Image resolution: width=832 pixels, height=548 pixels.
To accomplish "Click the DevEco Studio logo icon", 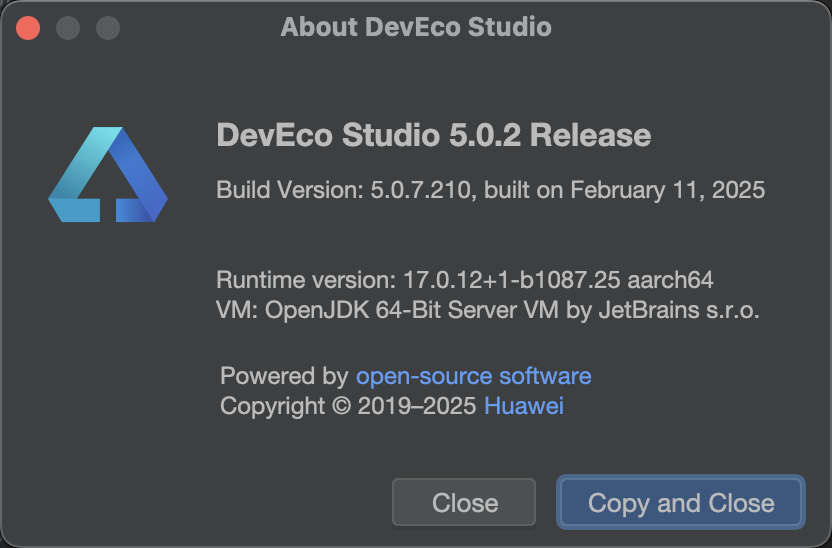I will pos(108,175).
